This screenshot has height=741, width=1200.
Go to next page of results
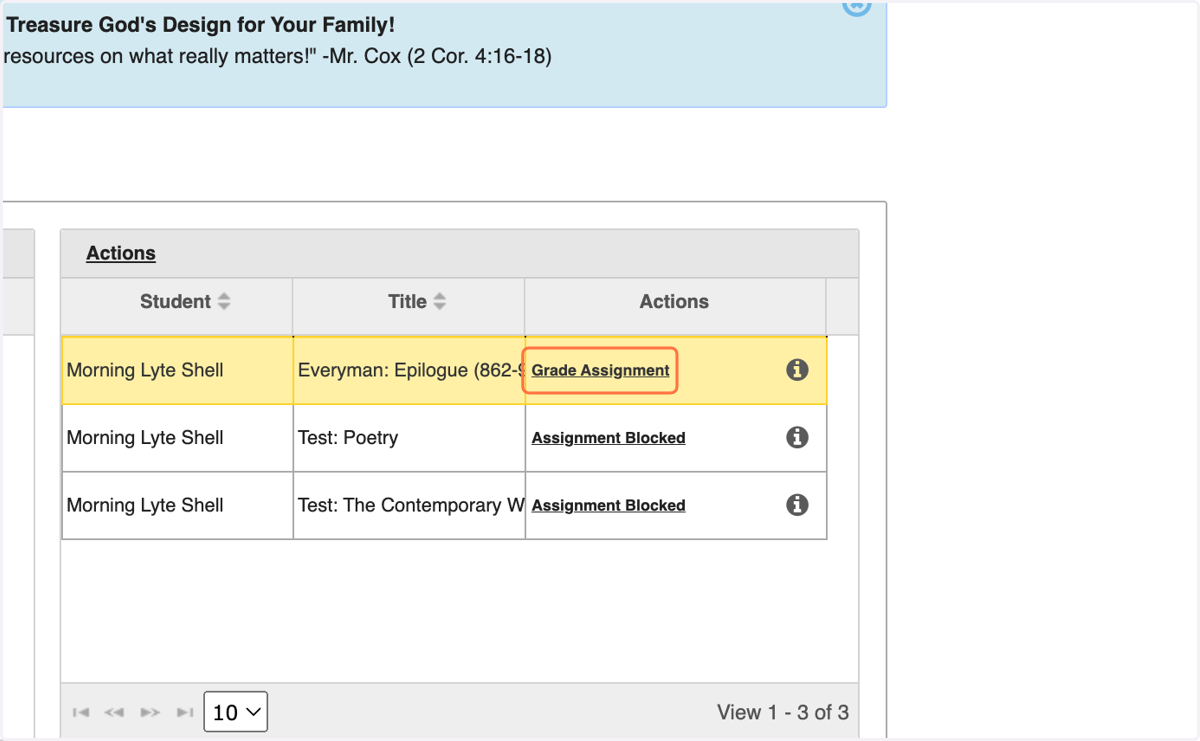click(150, 712)
